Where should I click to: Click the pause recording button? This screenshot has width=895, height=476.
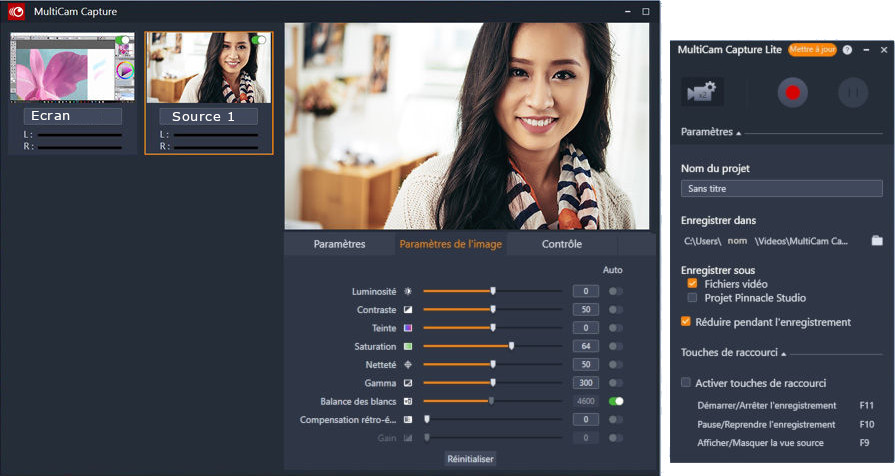[853, 92]
